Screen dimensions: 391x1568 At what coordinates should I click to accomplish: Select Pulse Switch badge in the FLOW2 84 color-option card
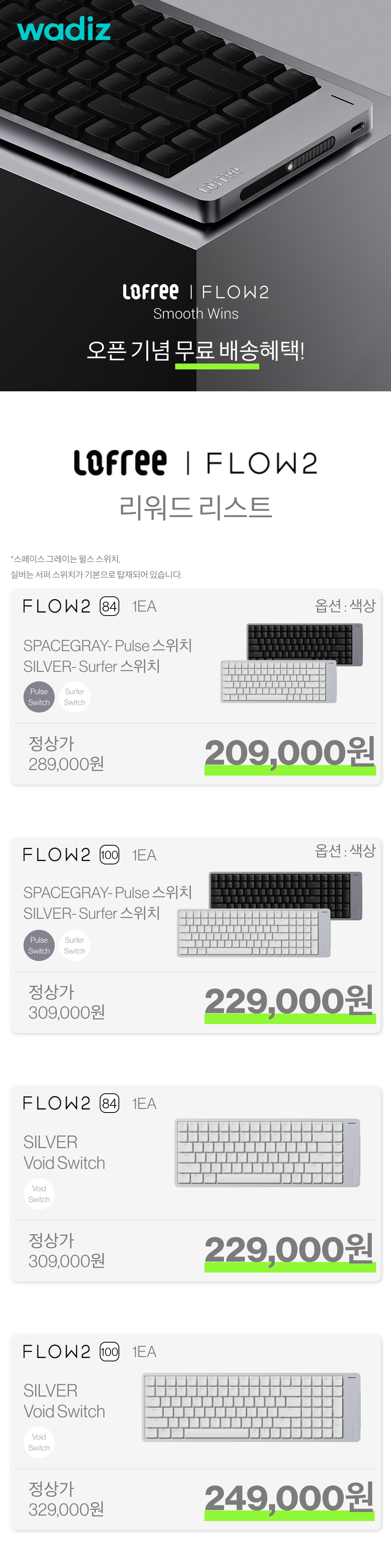[39, 697]
